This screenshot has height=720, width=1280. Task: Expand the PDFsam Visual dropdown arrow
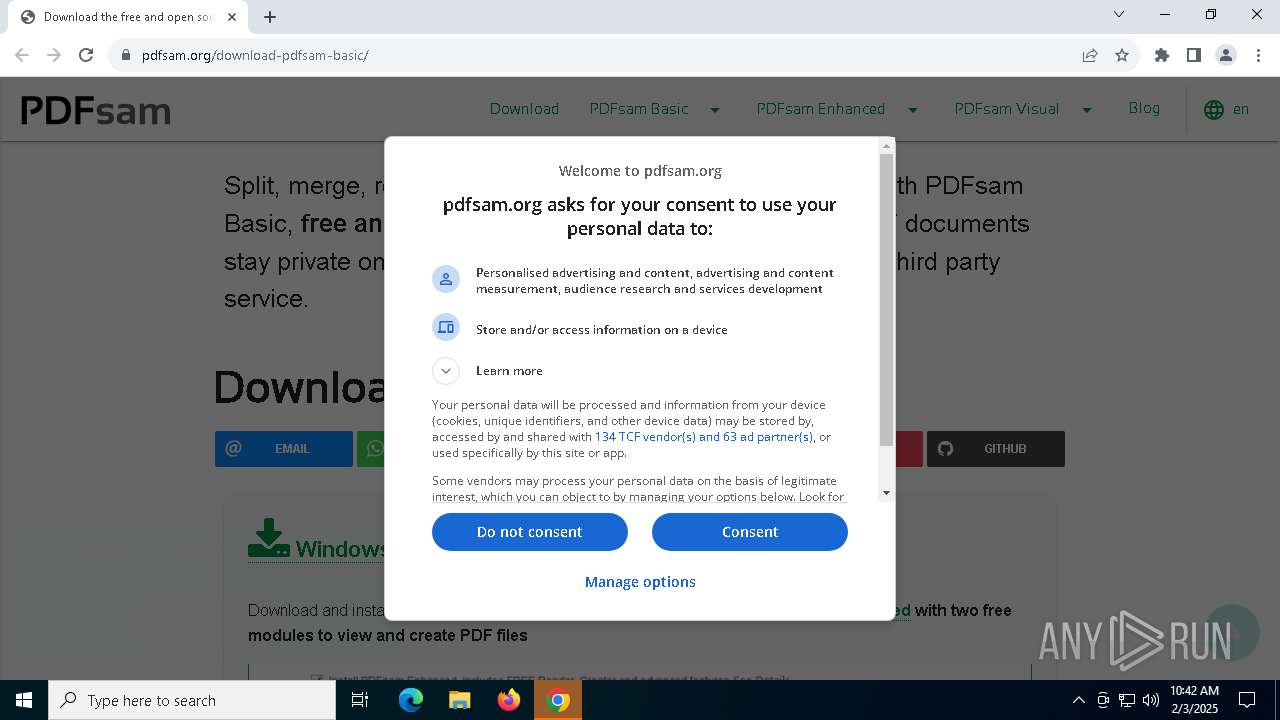pos(1087,110)
